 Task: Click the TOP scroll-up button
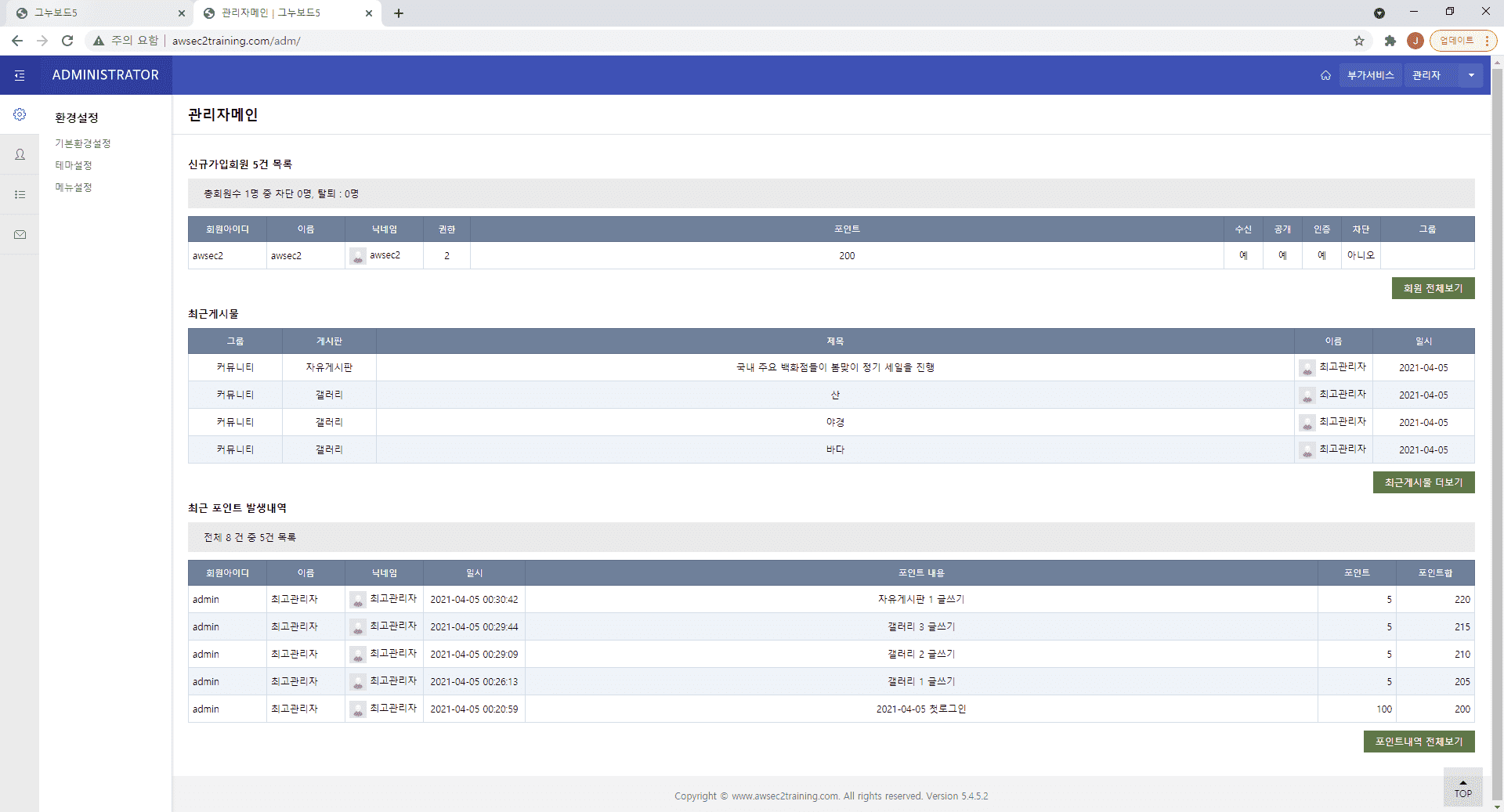[1462, 788]
